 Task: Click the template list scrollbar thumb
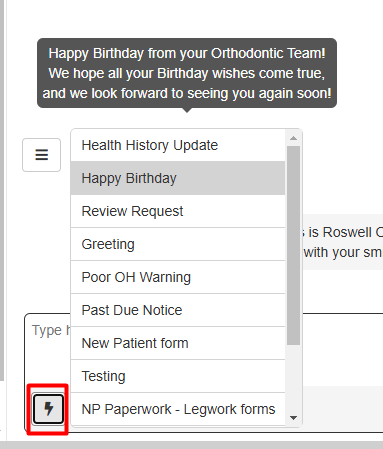[x=293, y=246]
